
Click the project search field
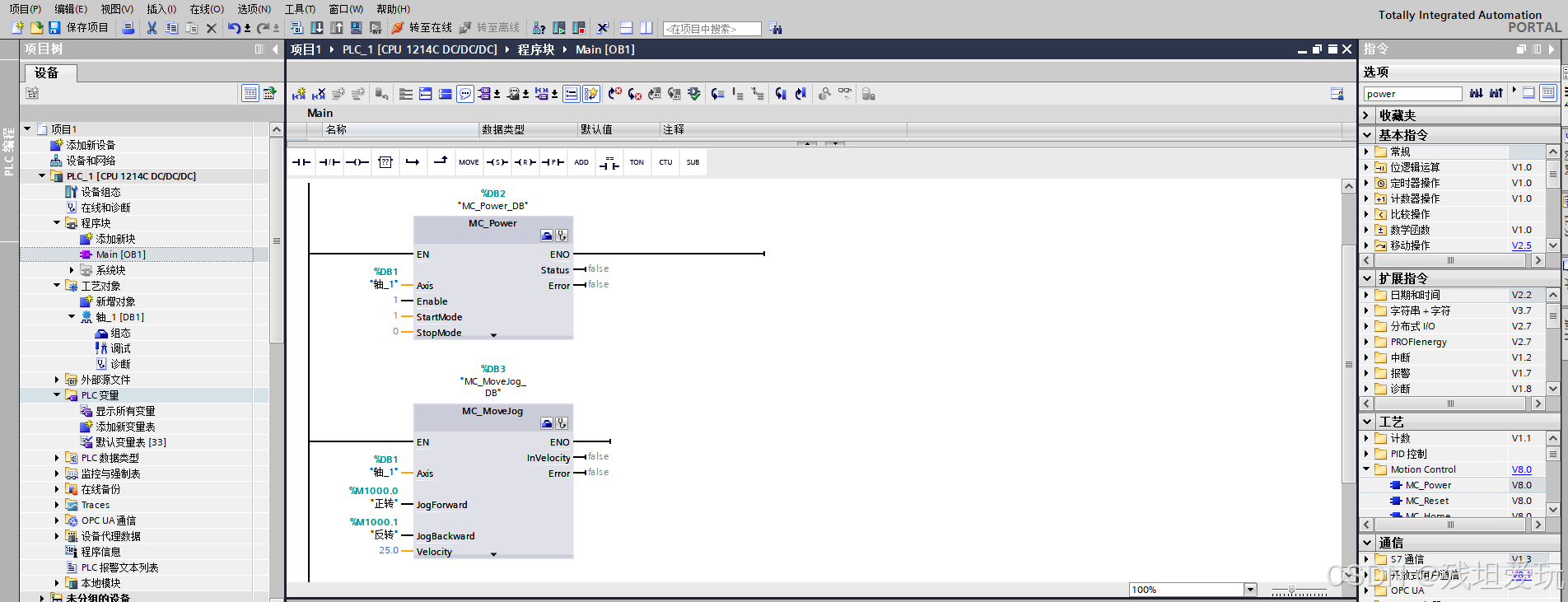tap(712, 29)
